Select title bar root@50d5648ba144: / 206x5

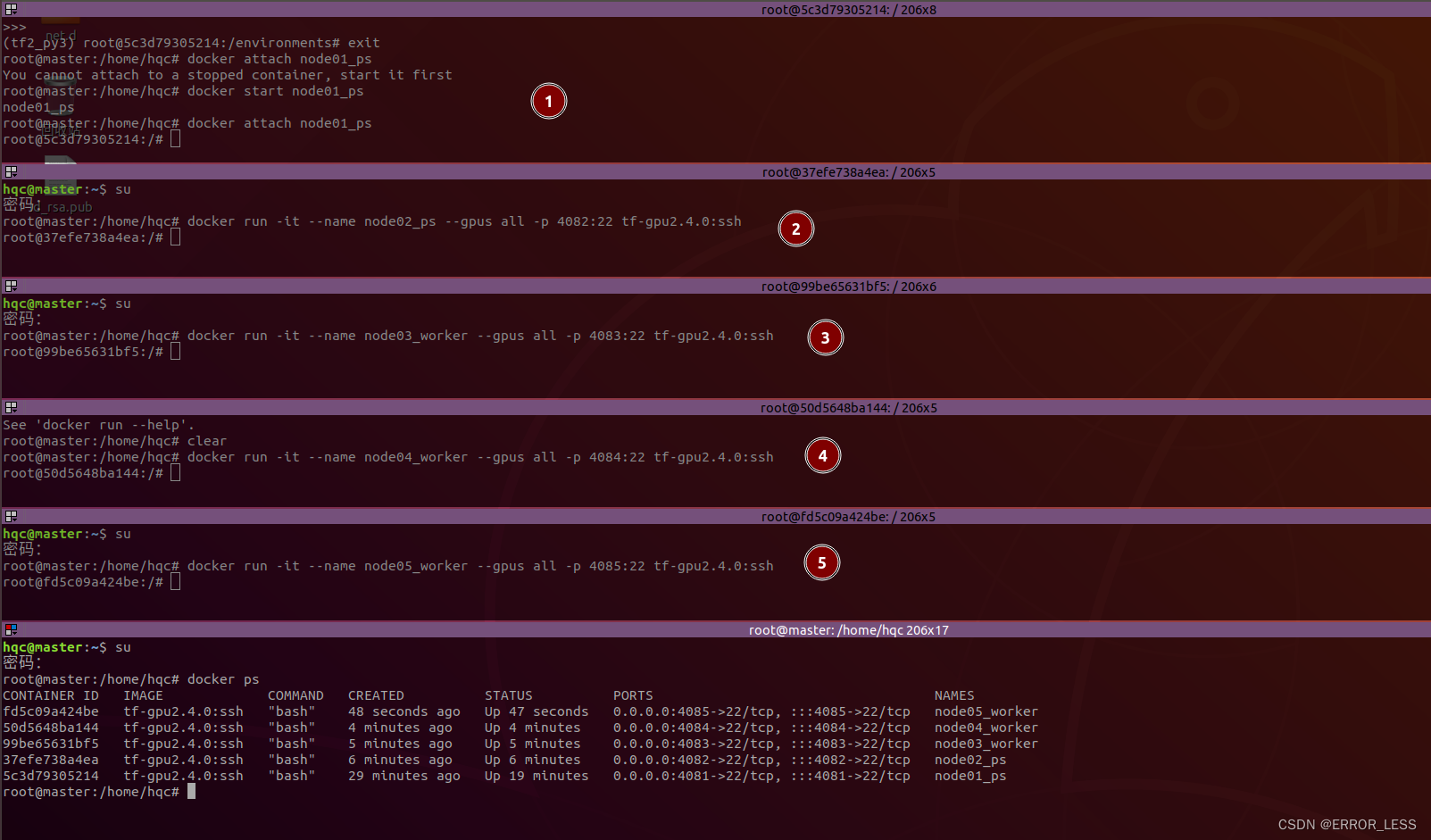pos(716,407)
